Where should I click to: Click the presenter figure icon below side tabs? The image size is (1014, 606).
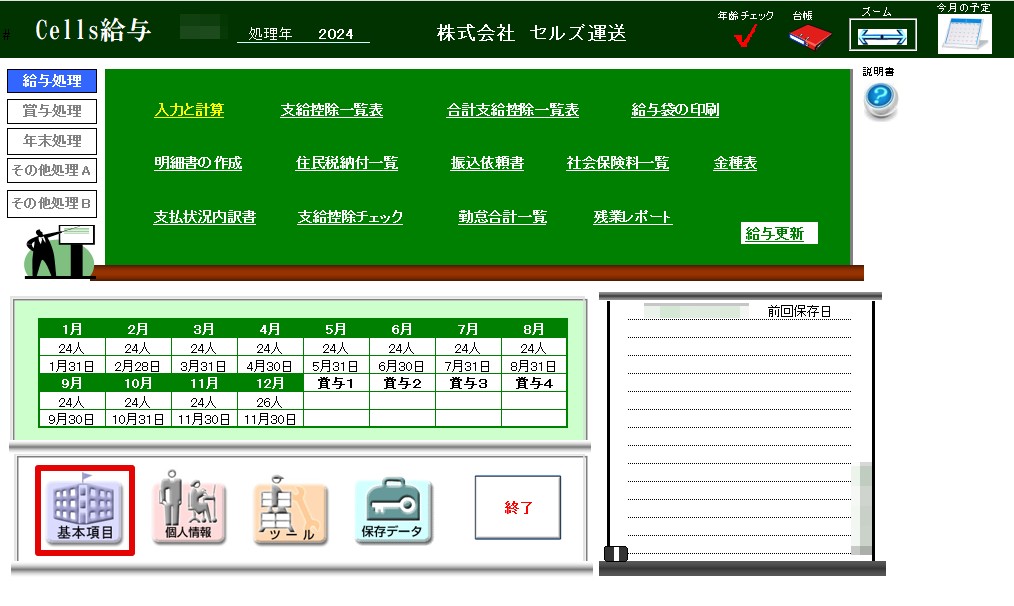pos(59,252)
